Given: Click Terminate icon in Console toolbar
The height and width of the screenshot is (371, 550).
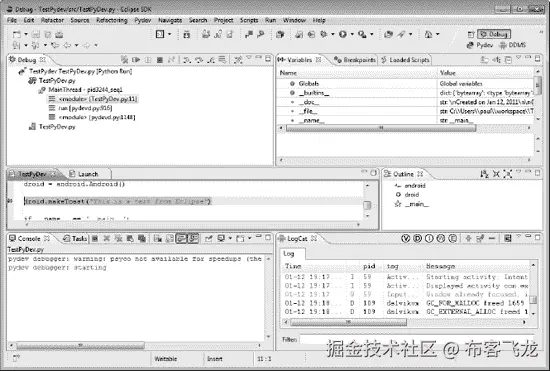Looking at the screenshot, I should (x=95, y=239).
